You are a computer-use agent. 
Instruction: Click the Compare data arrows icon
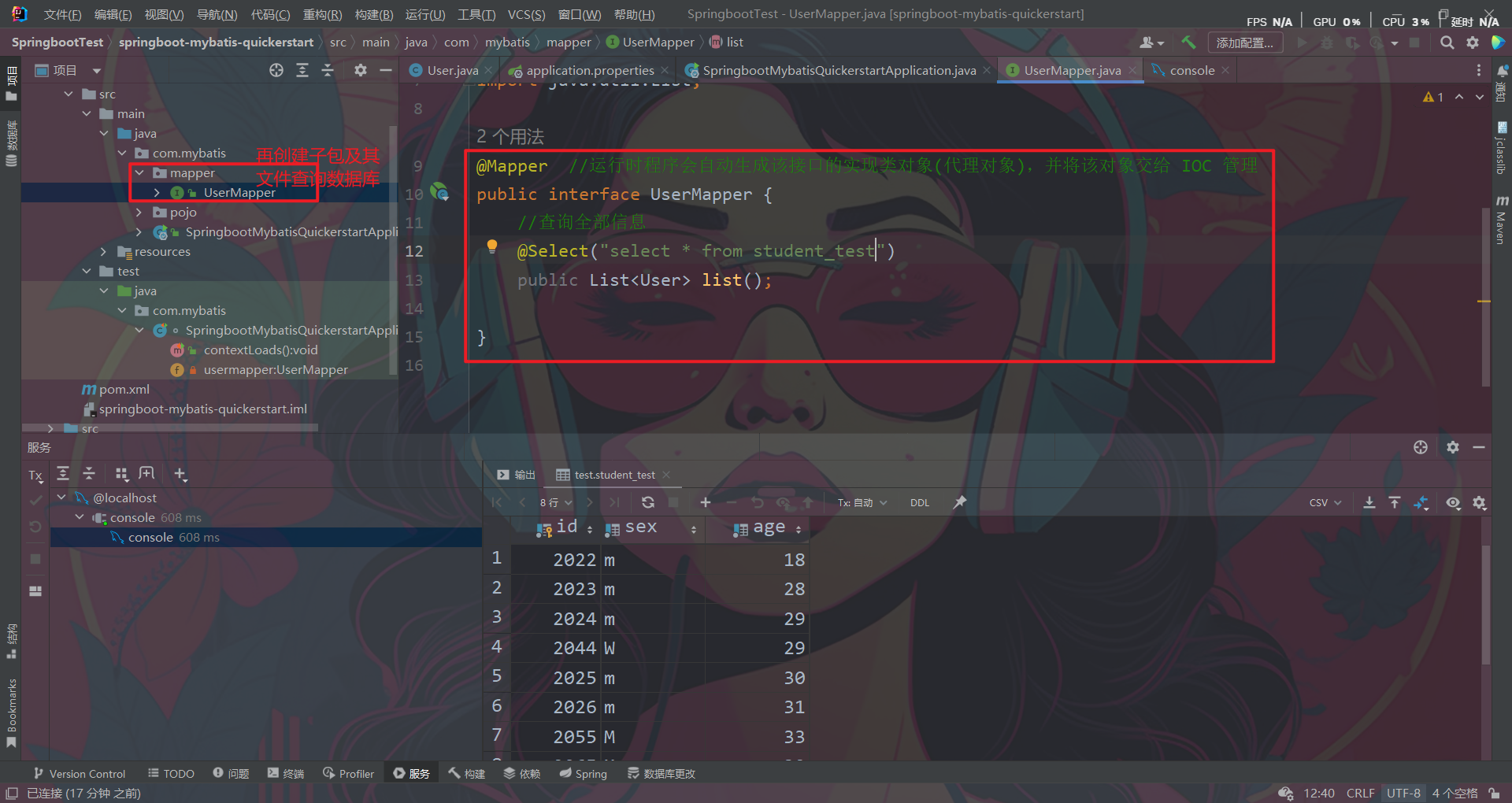[x=1421, y=502]
